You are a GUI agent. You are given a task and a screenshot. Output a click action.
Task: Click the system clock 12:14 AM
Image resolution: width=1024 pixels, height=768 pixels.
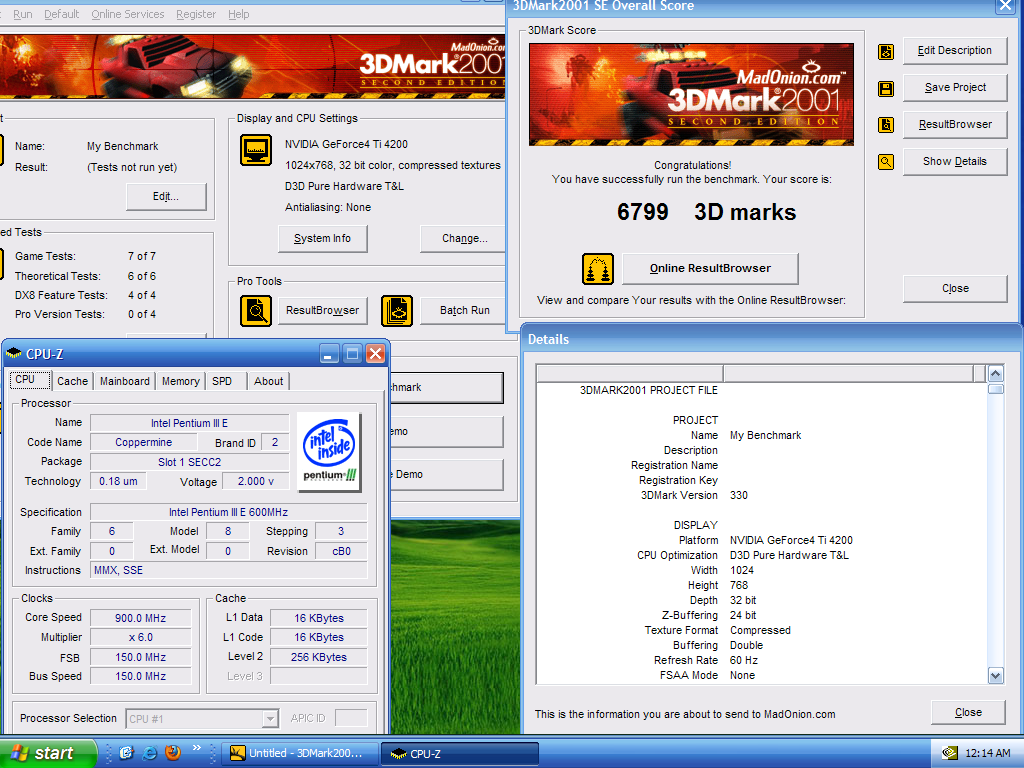[987, 753]
